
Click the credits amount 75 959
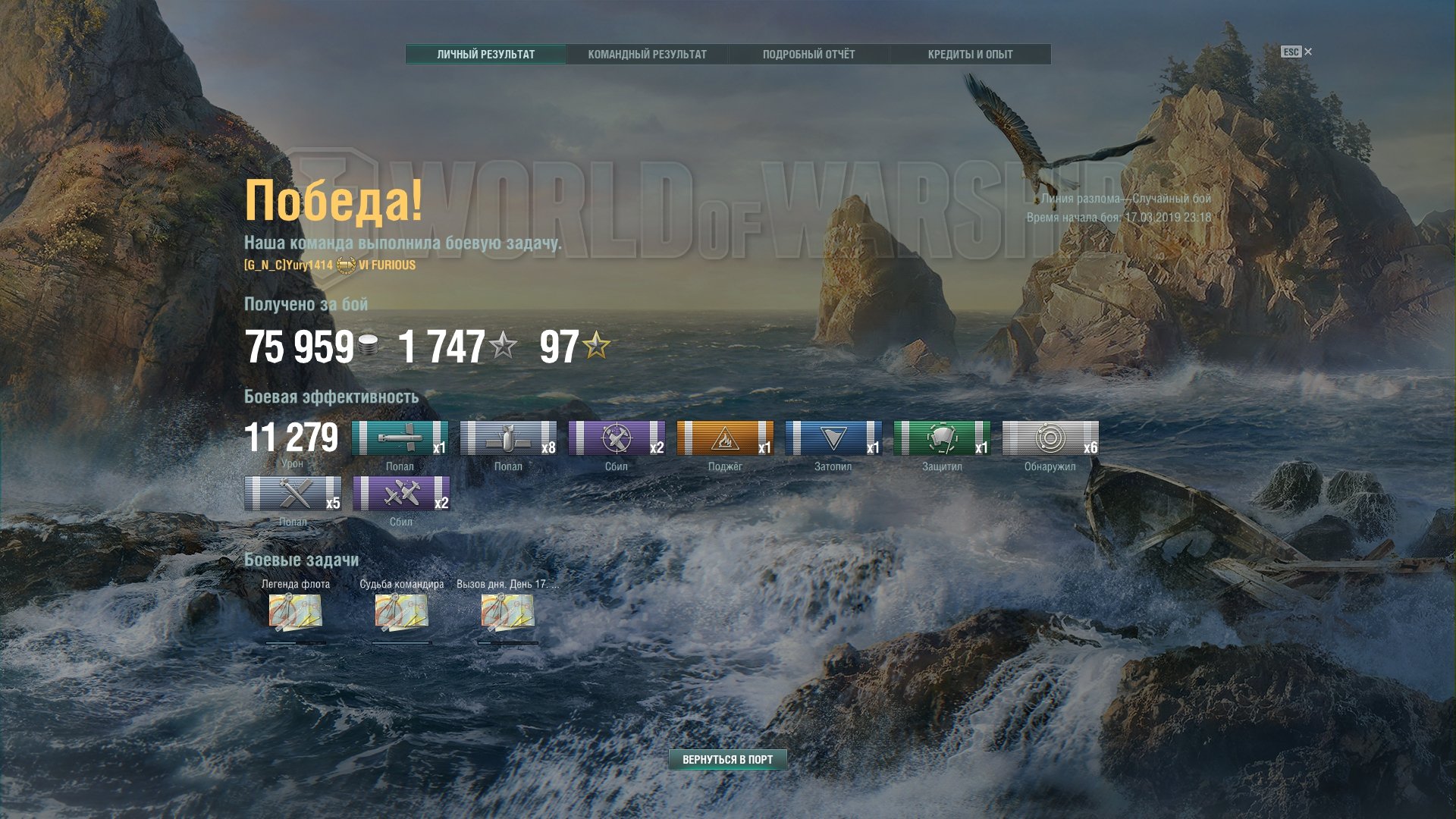[300, 347]
